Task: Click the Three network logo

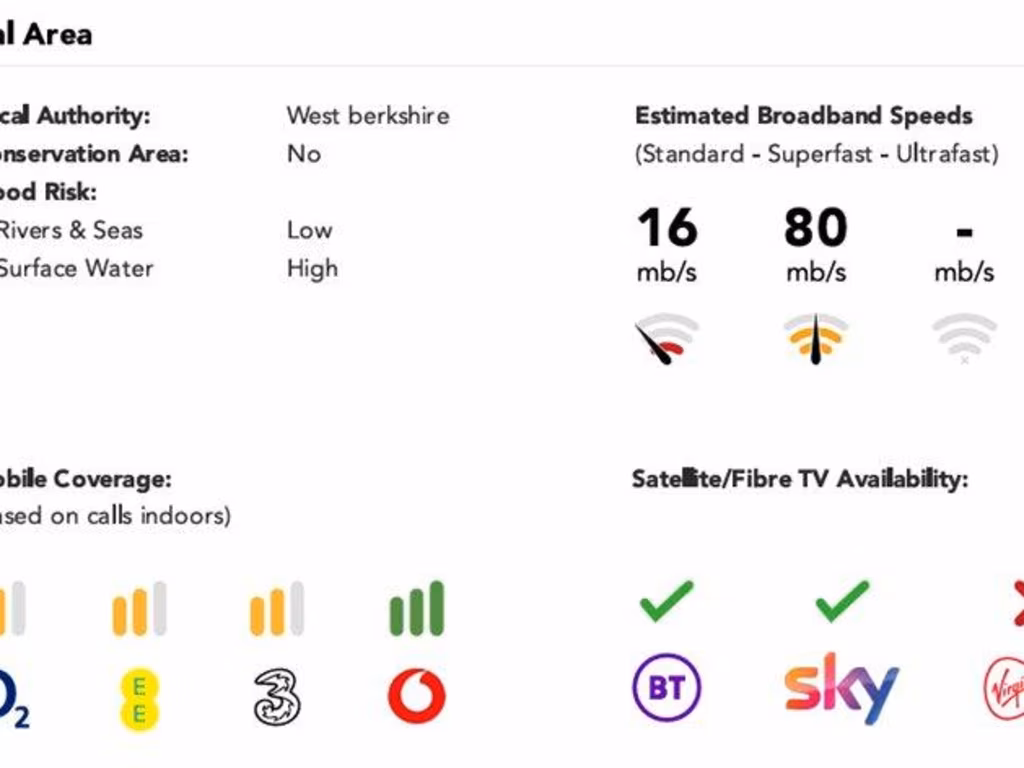Action: [x=277, y=696]
